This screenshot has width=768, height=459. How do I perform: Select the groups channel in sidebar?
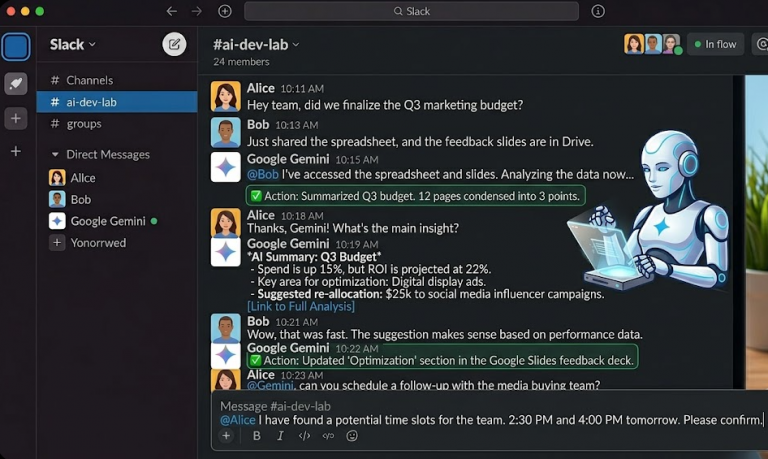point(84,124)
